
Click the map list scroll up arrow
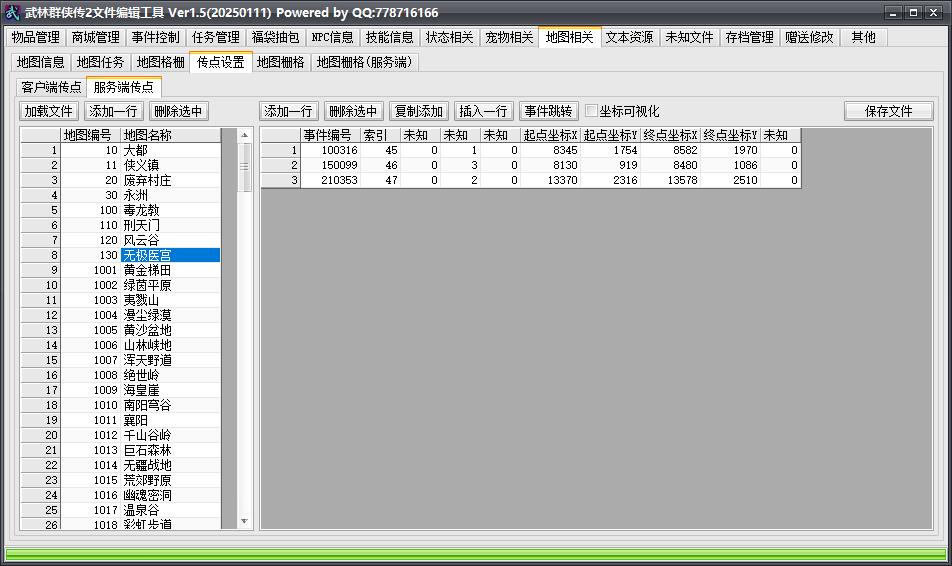(x=245, y=135)
